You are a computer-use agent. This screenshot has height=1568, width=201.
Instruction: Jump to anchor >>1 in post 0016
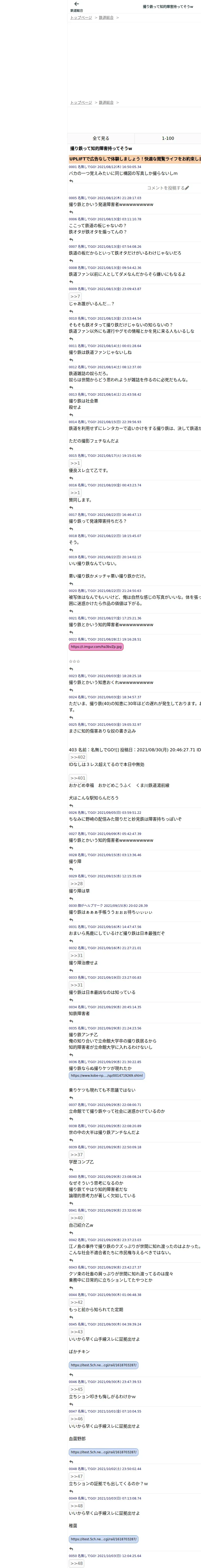pos(75,492)
